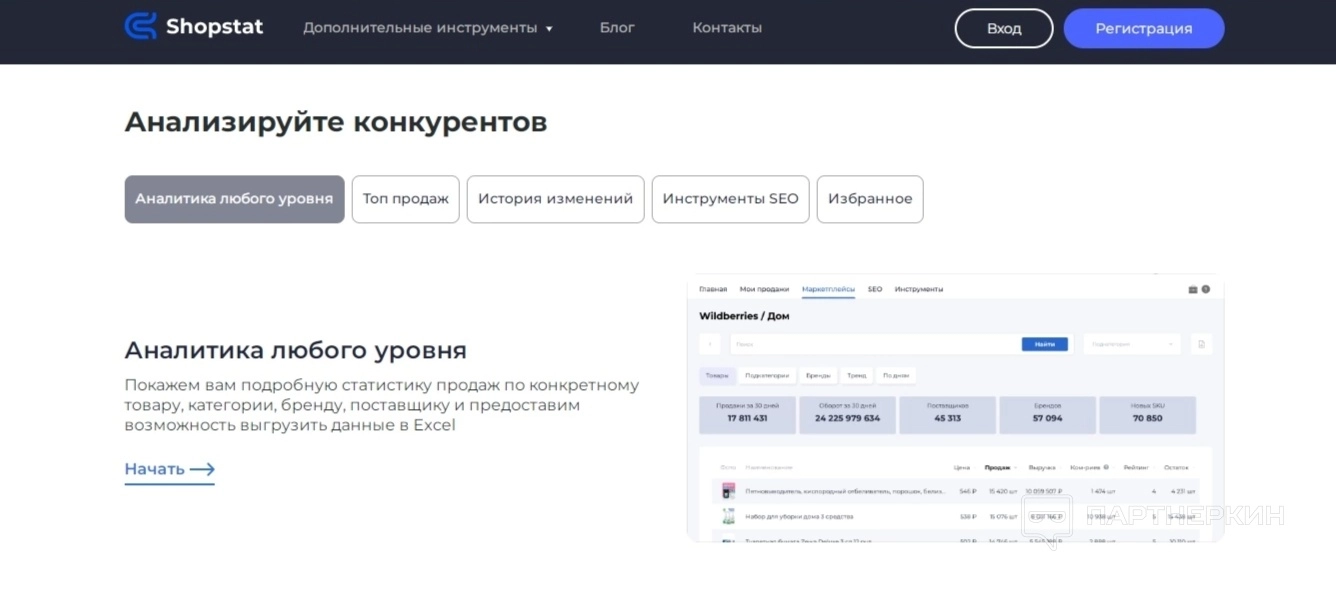Open the Блог menu item

pos(617,28)
